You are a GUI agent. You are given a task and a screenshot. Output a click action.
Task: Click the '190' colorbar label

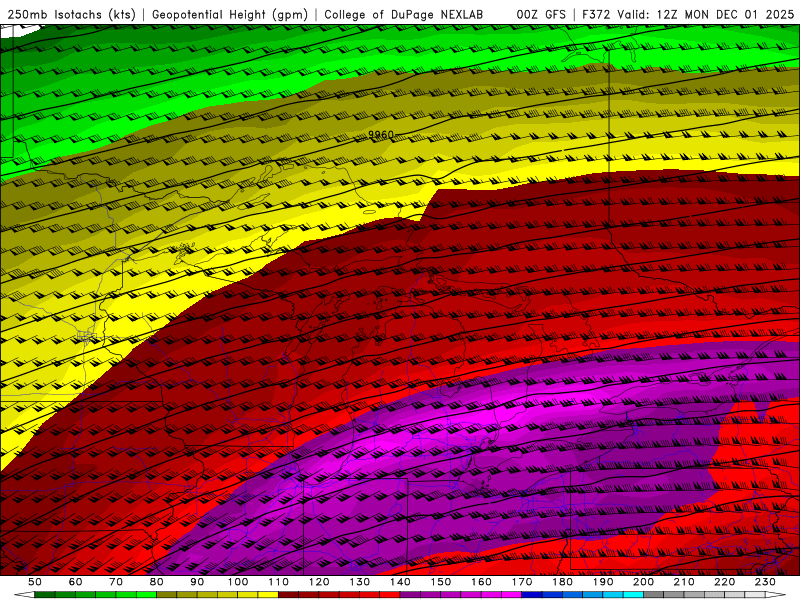pyautogui.click(x=603, y=582)
